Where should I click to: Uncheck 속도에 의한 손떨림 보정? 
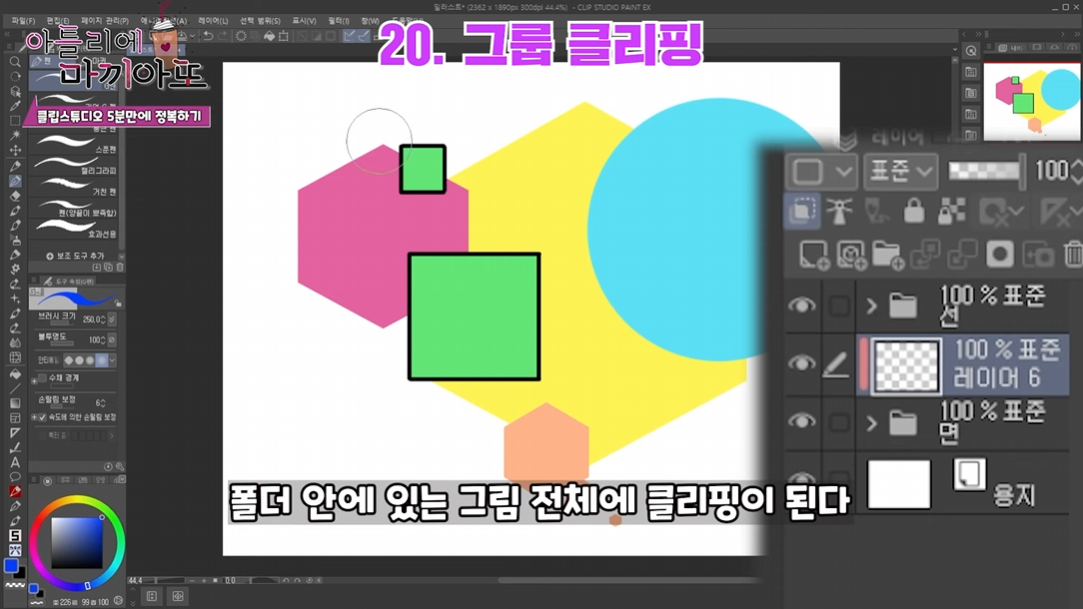[42, 418]
